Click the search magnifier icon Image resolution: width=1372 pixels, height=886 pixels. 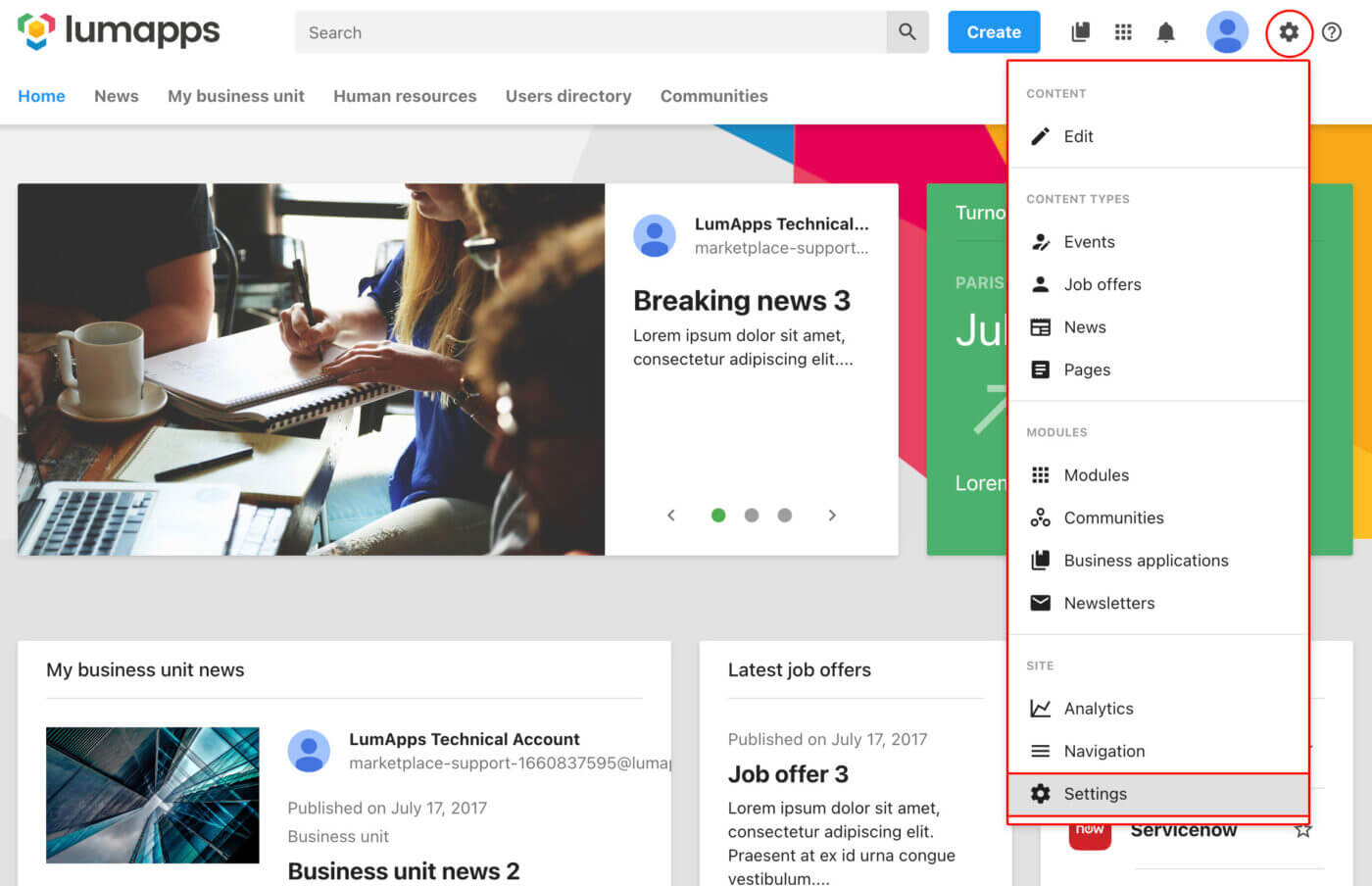tap(906, 31)
